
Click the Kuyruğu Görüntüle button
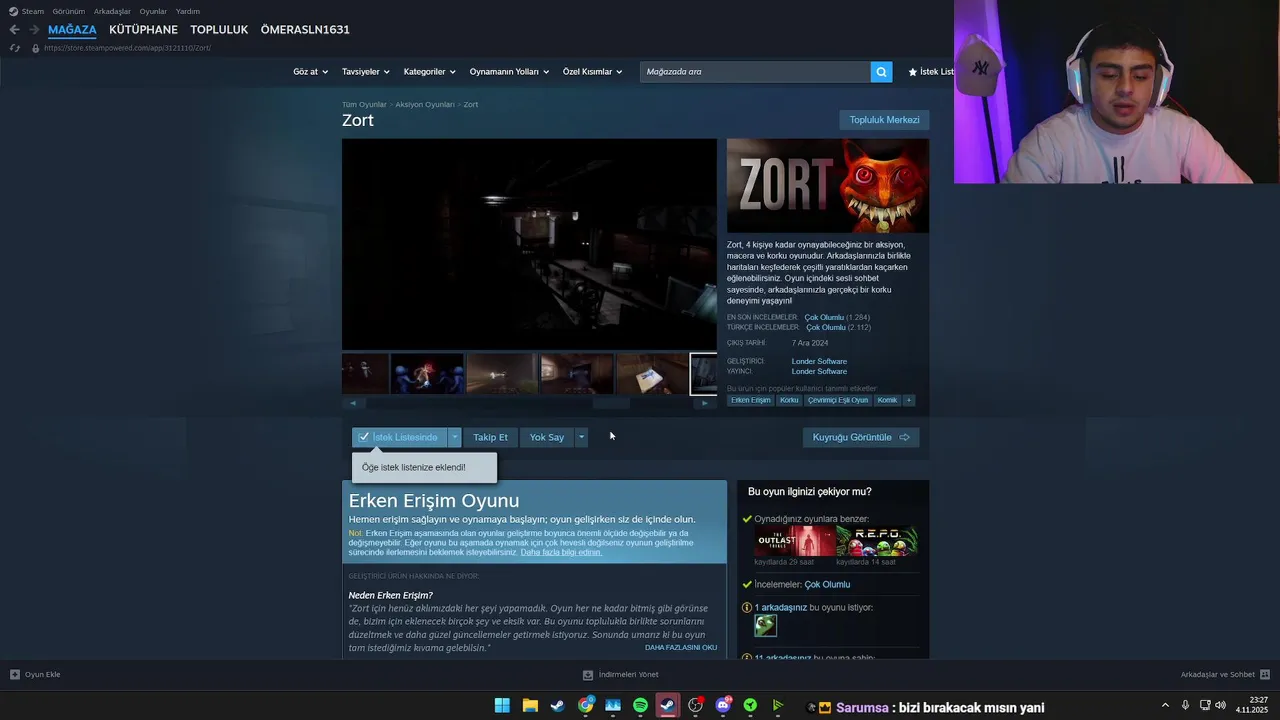[861, 437]
